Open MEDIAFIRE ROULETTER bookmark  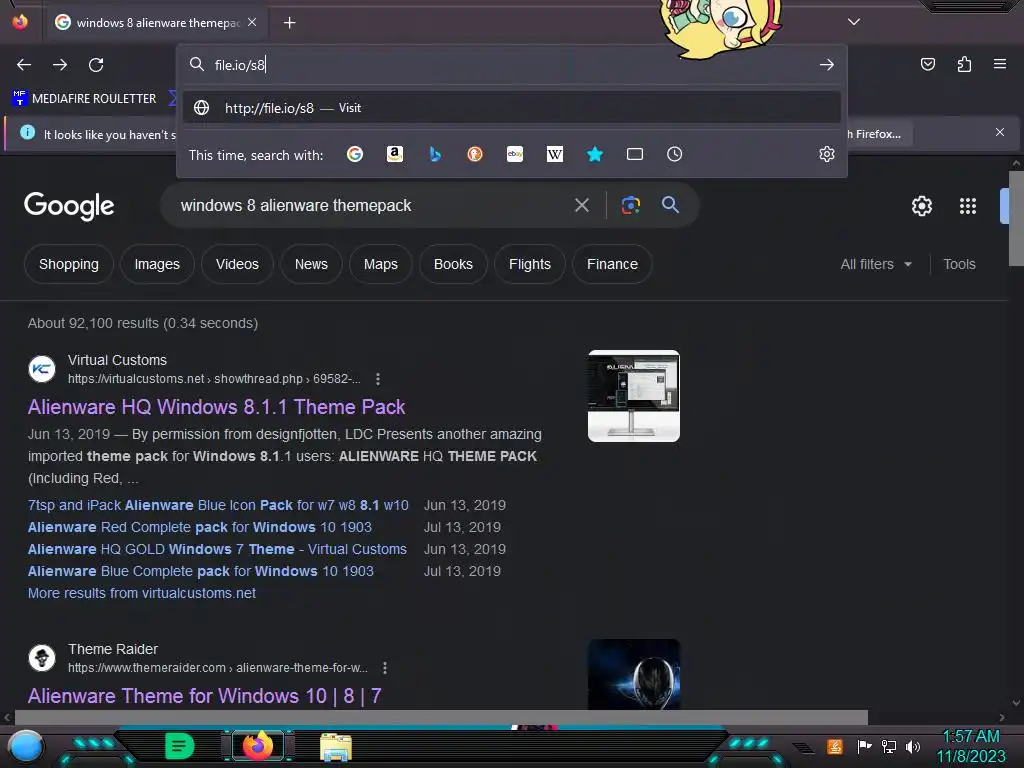coord(84,99)
